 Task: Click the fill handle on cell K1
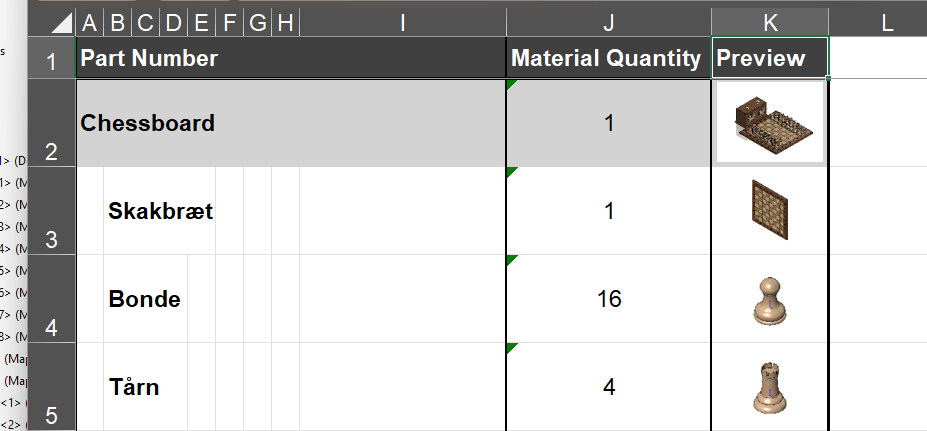pyautogui.click(x=828, y=78)
